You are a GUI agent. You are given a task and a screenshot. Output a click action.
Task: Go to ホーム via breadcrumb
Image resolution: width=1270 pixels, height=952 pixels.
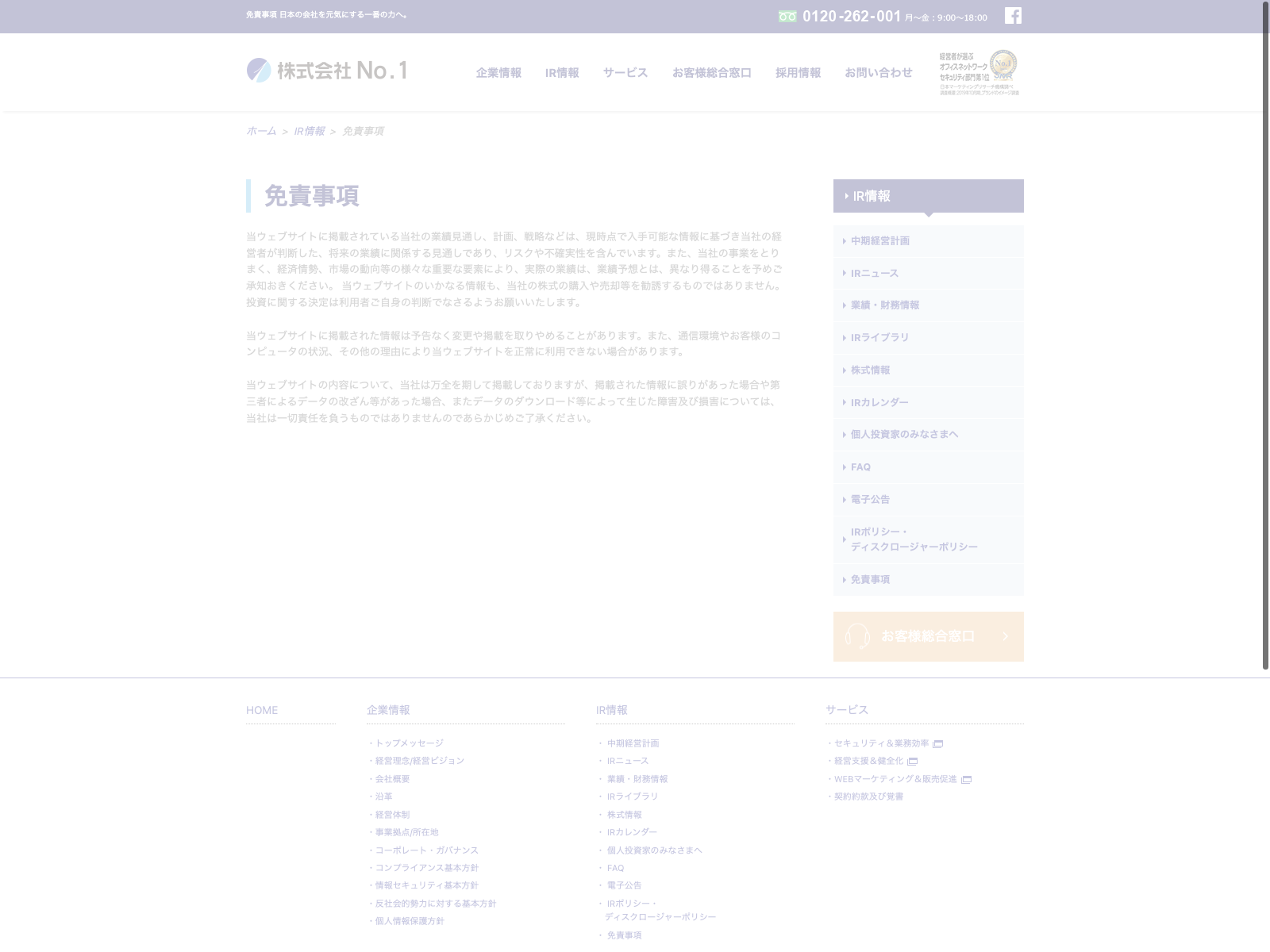[261, 132]
